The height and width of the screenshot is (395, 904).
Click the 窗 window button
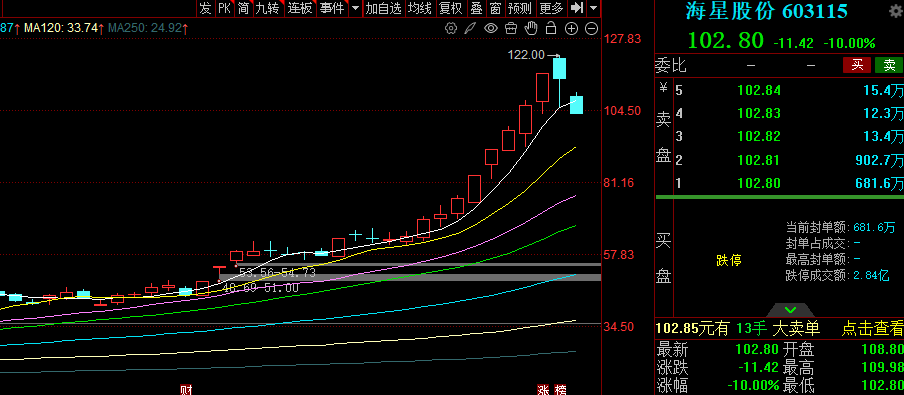click(495, 8)
